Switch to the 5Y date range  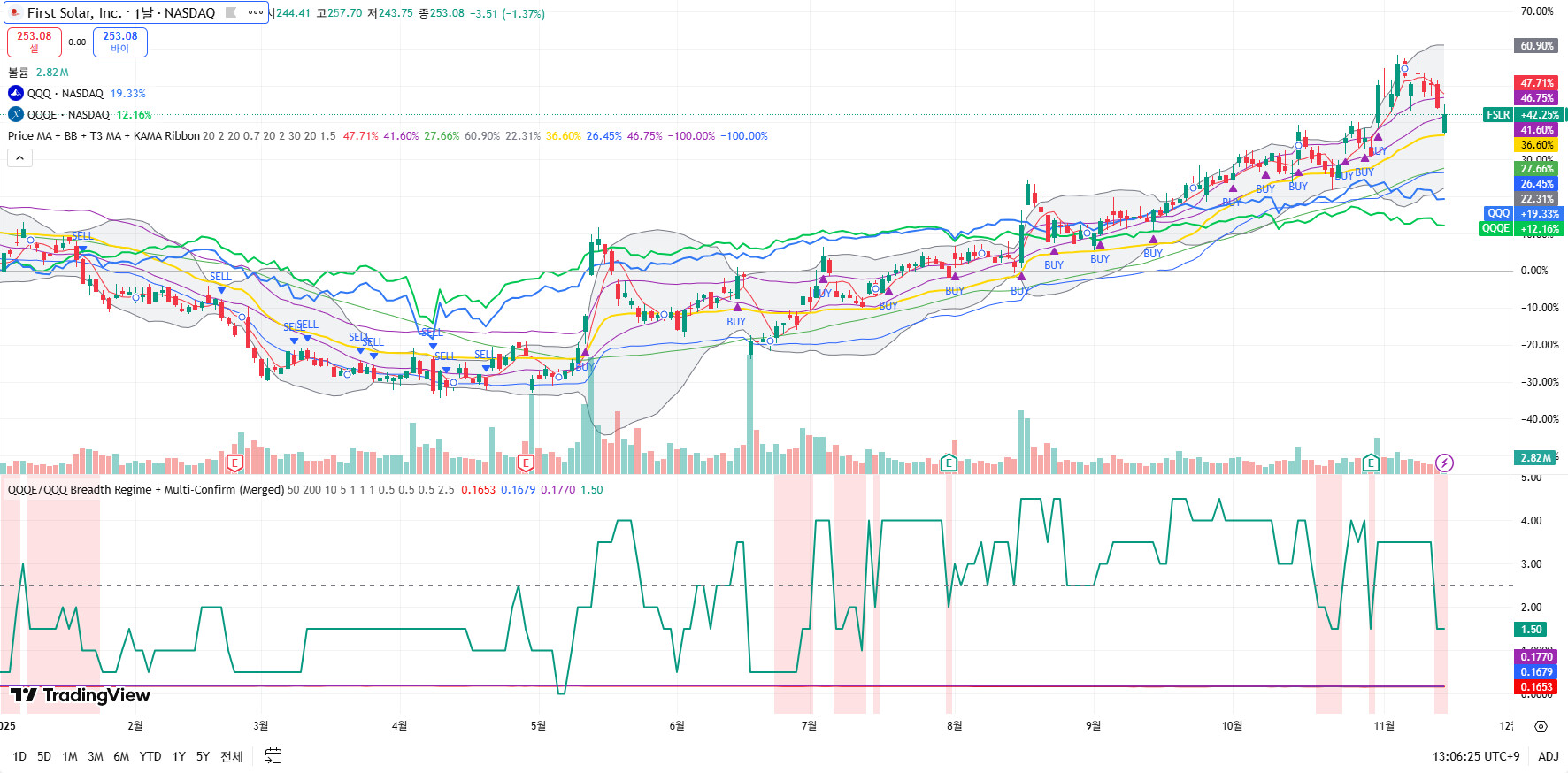pos(203,756)
